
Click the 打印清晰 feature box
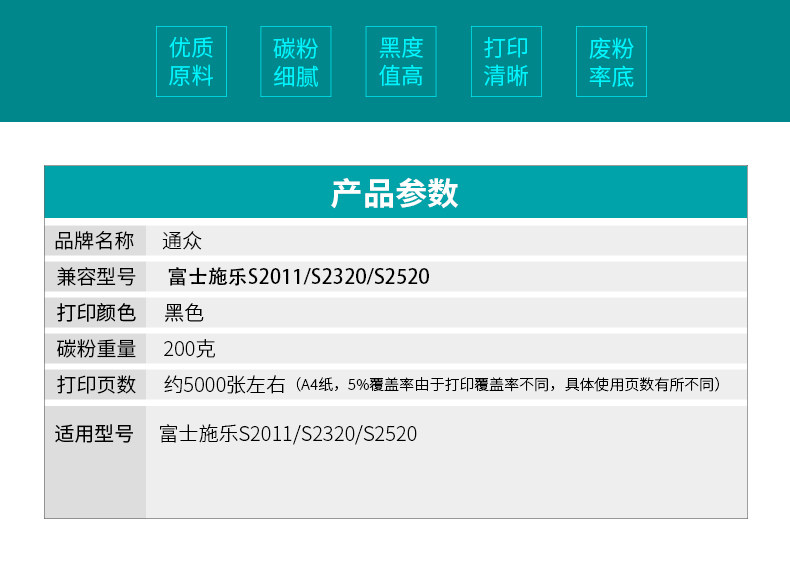point(506,61)
